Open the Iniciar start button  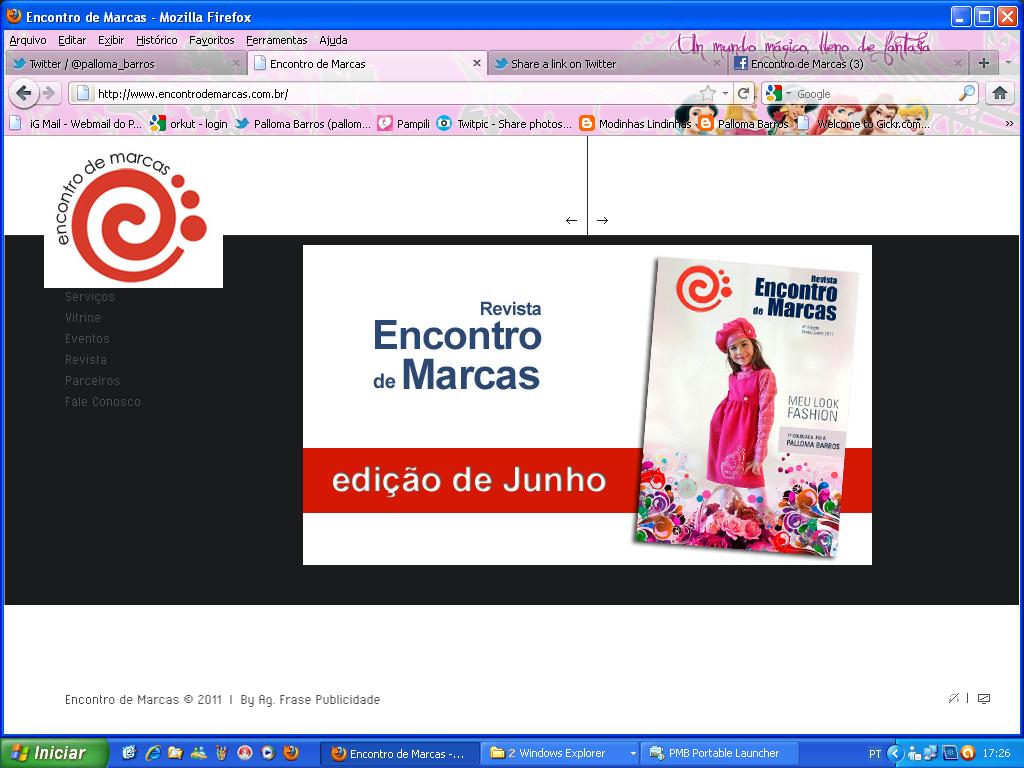55,753
